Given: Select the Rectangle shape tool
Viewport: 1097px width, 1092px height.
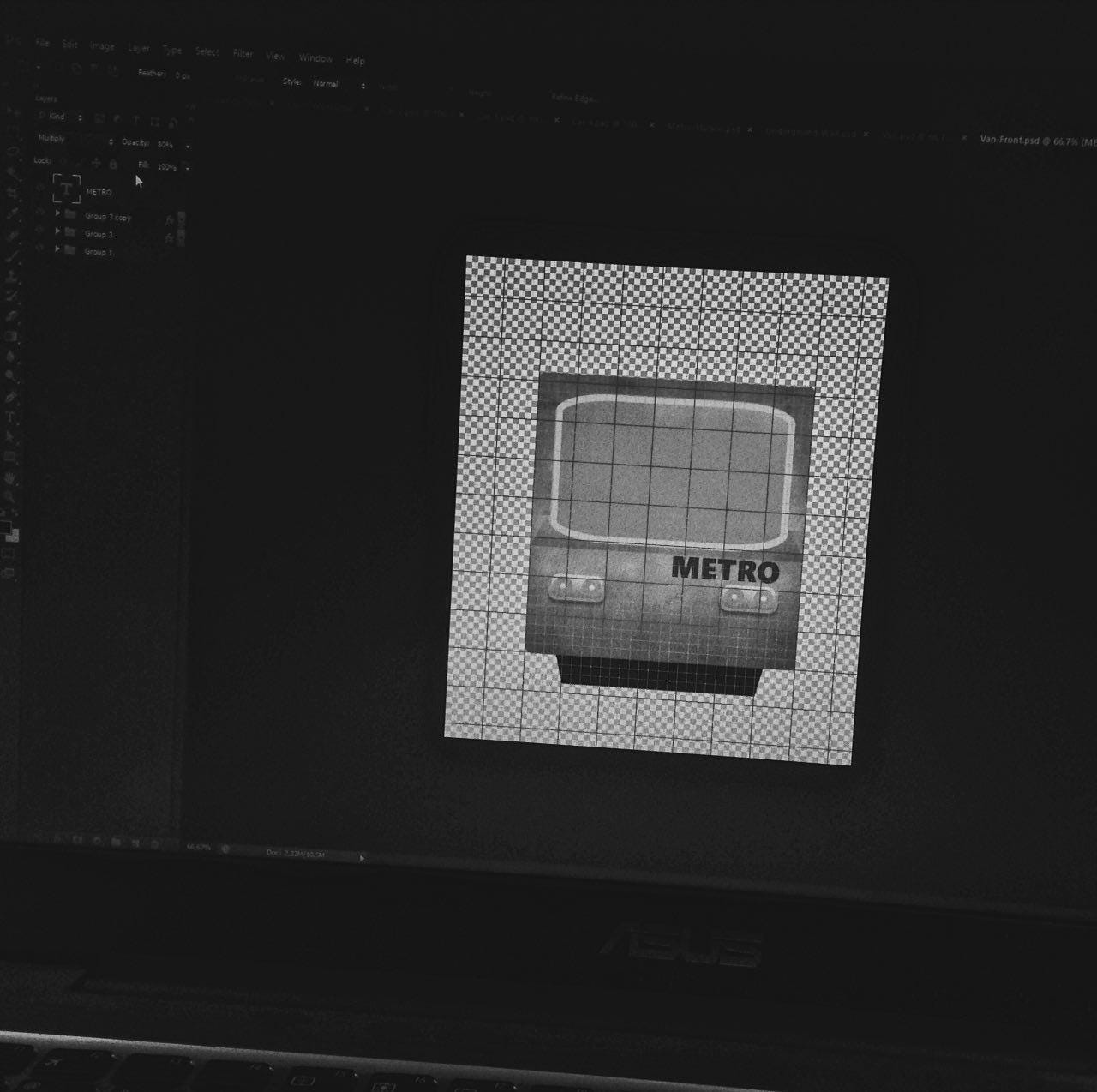Looking at the screenshot, I should coord(9,456).
